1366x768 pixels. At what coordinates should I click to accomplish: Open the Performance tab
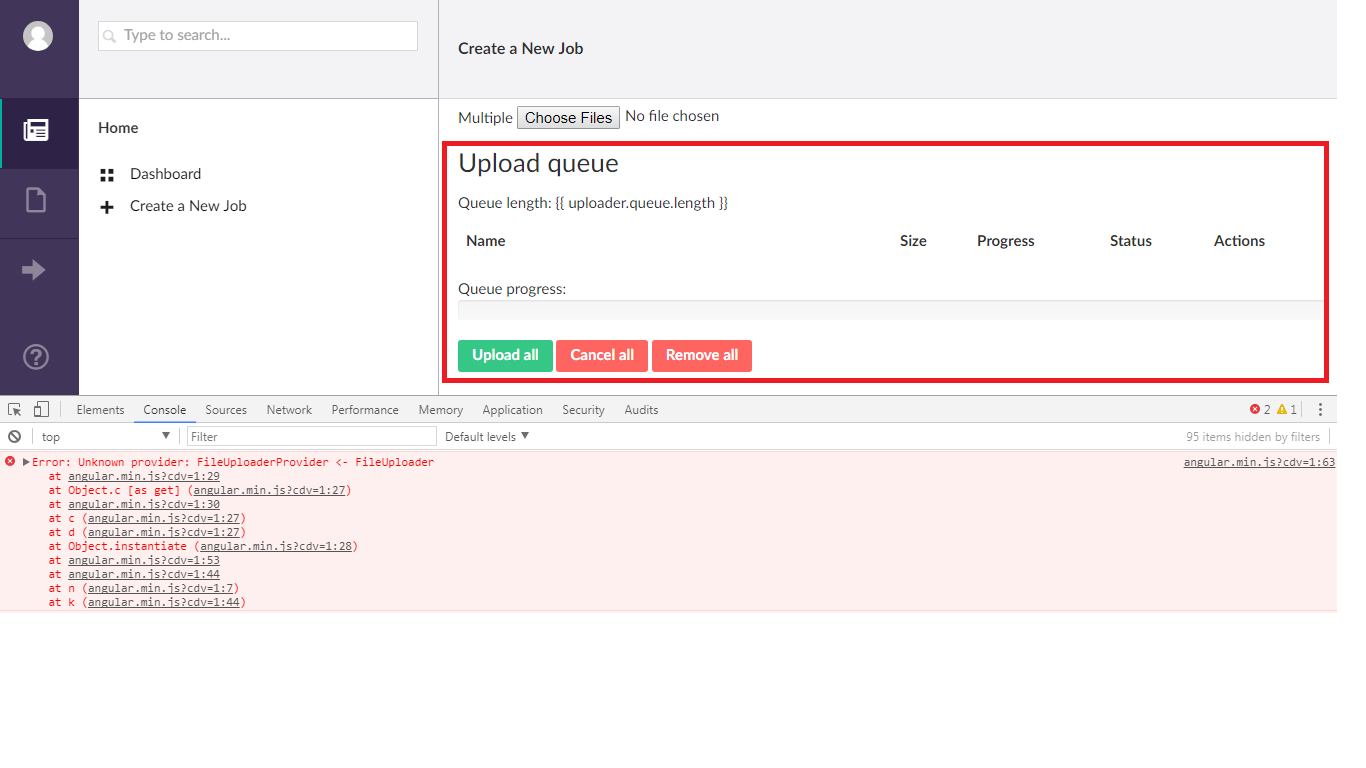(x=365, y=409)
